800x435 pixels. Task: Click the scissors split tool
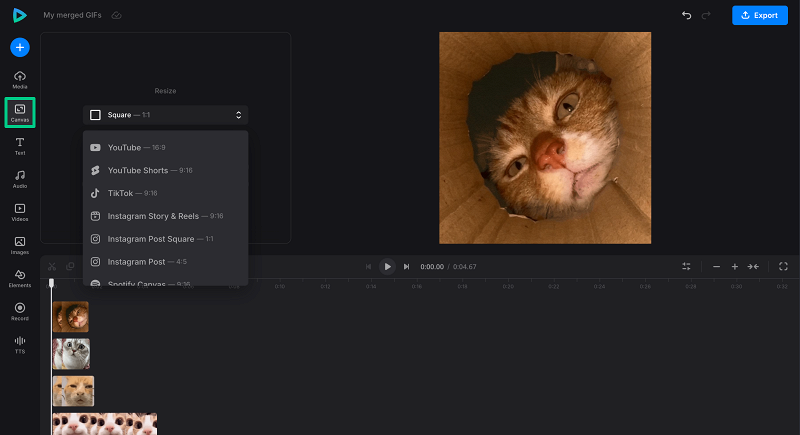tap(52, 267)
